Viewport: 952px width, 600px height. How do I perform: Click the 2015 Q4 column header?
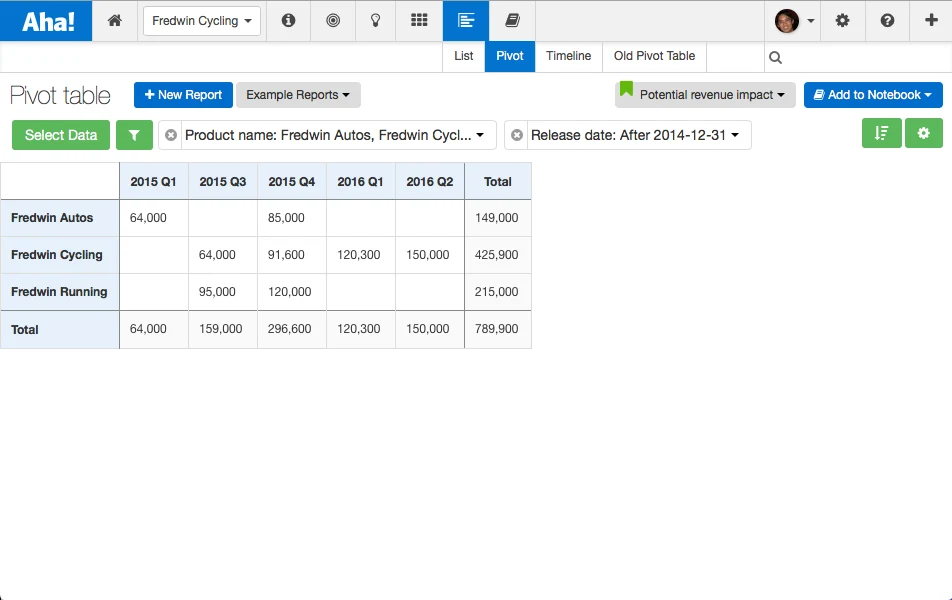pos(292,182)
